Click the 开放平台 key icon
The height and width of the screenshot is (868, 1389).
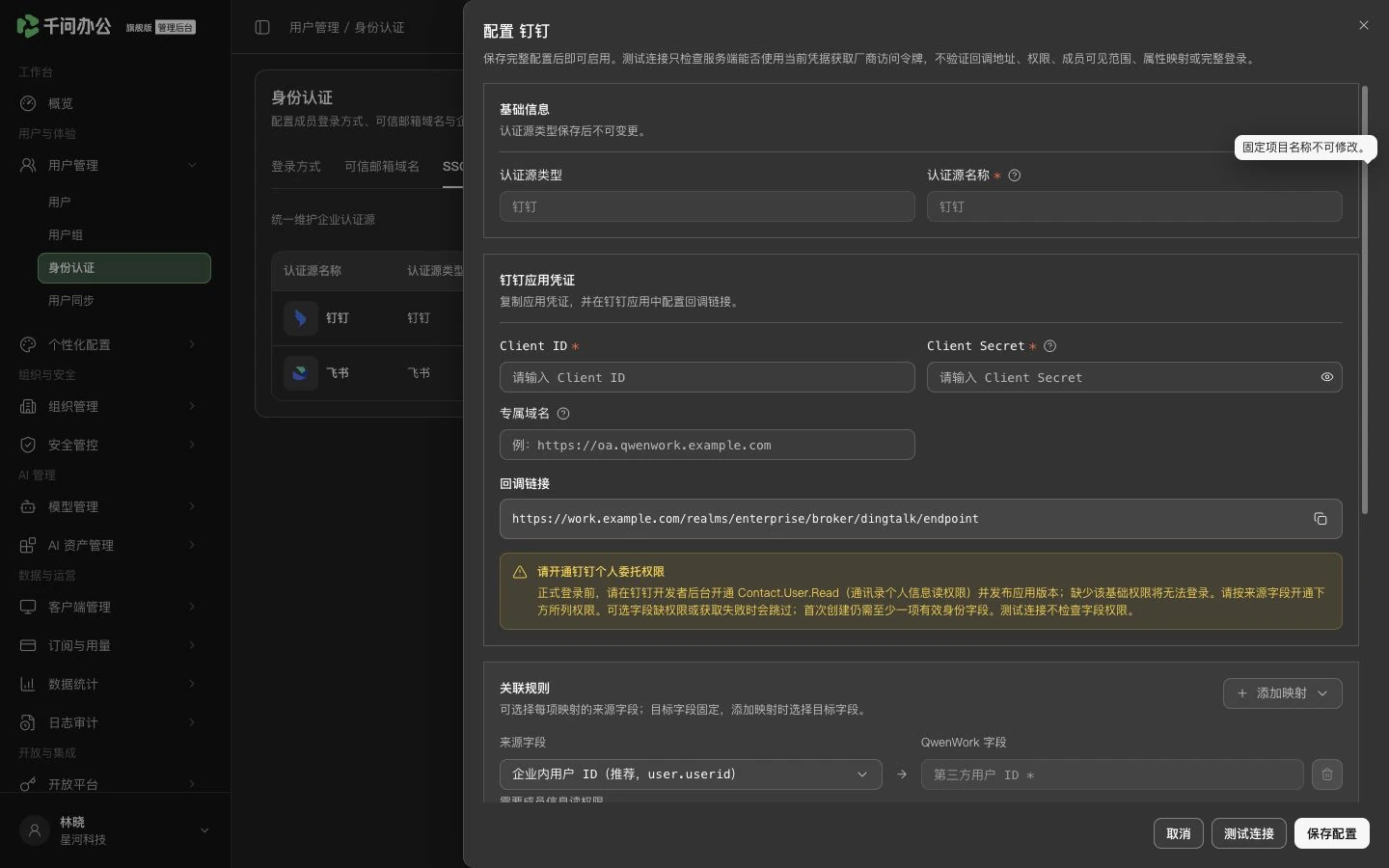coord(28,784)
